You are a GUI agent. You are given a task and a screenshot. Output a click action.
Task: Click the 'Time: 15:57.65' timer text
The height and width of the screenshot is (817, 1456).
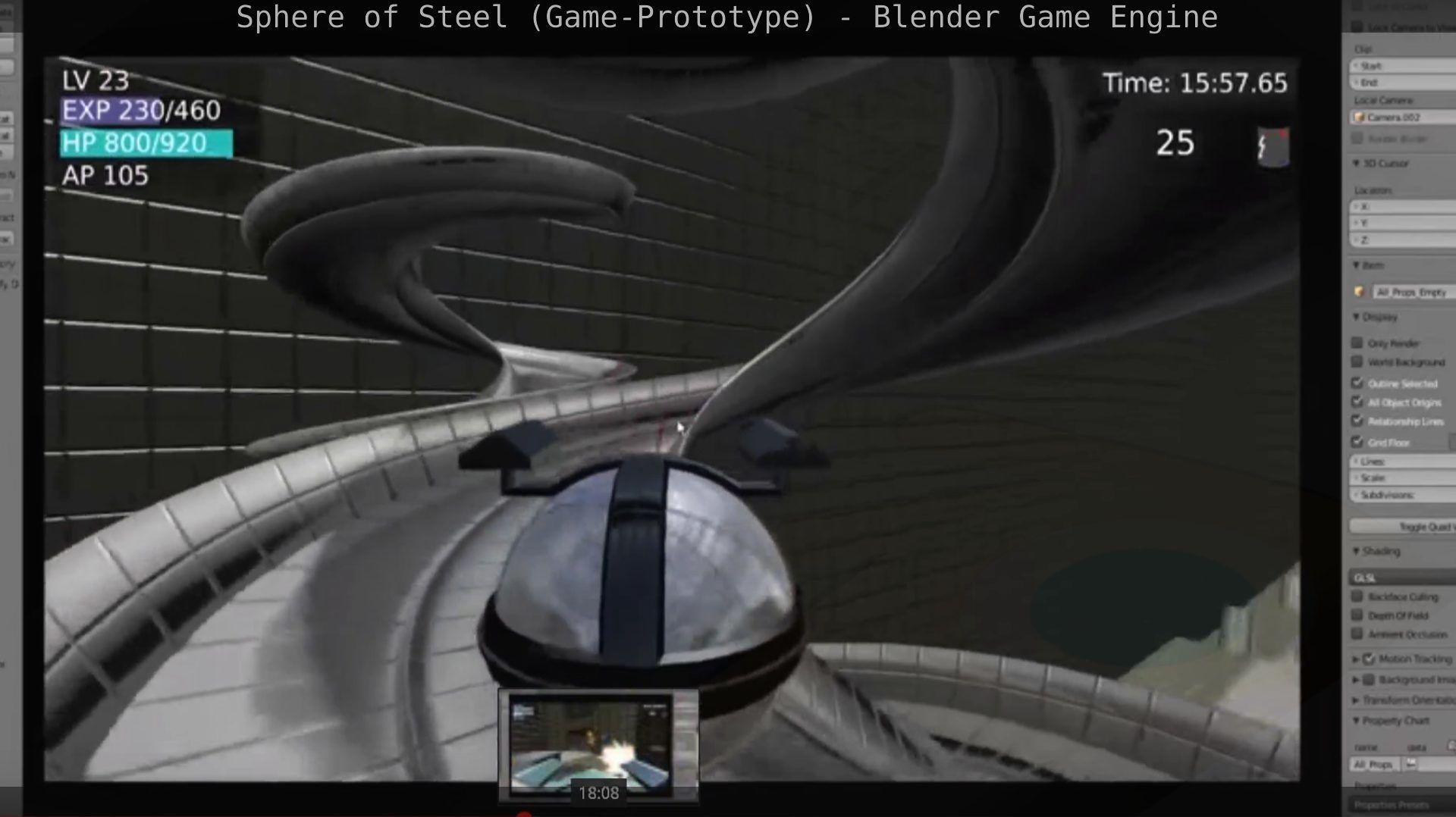[x=1195, y=83]
